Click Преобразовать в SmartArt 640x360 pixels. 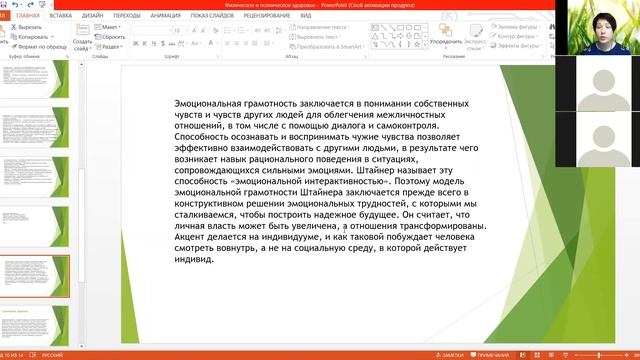click(x=328, y=47)
